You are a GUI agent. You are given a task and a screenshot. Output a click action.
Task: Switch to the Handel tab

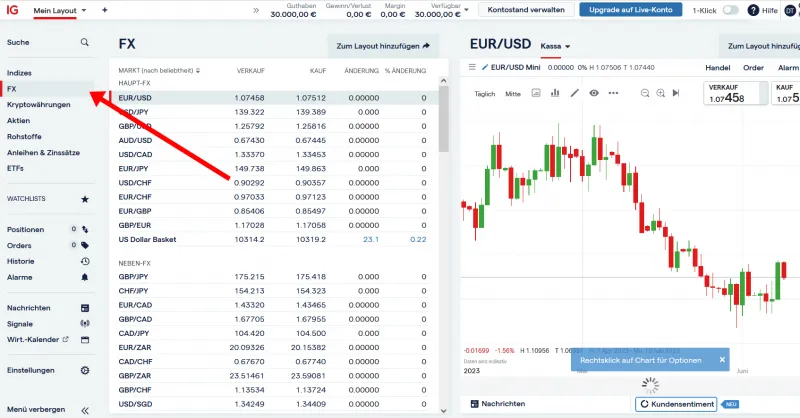[x=717, y=67]
